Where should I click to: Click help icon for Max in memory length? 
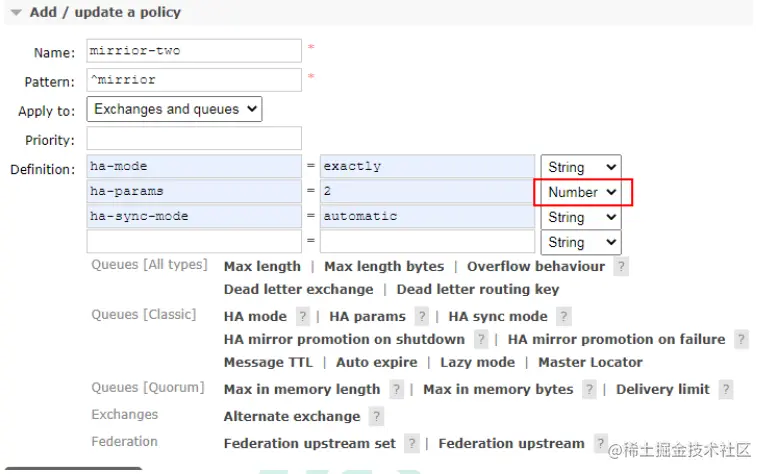(x=397, y=390)
